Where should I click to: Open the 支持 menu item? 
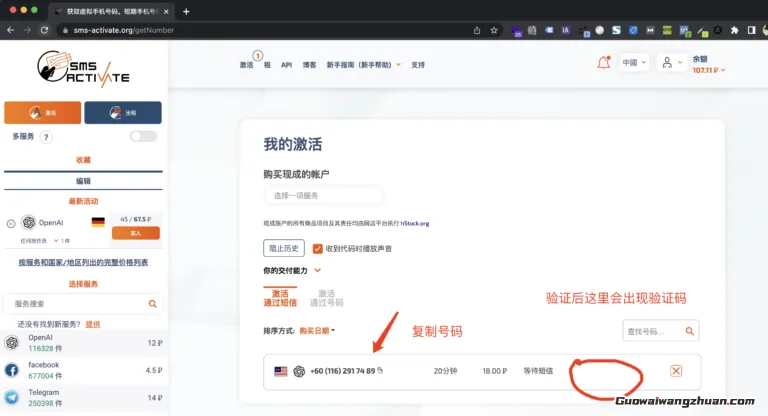418,65
